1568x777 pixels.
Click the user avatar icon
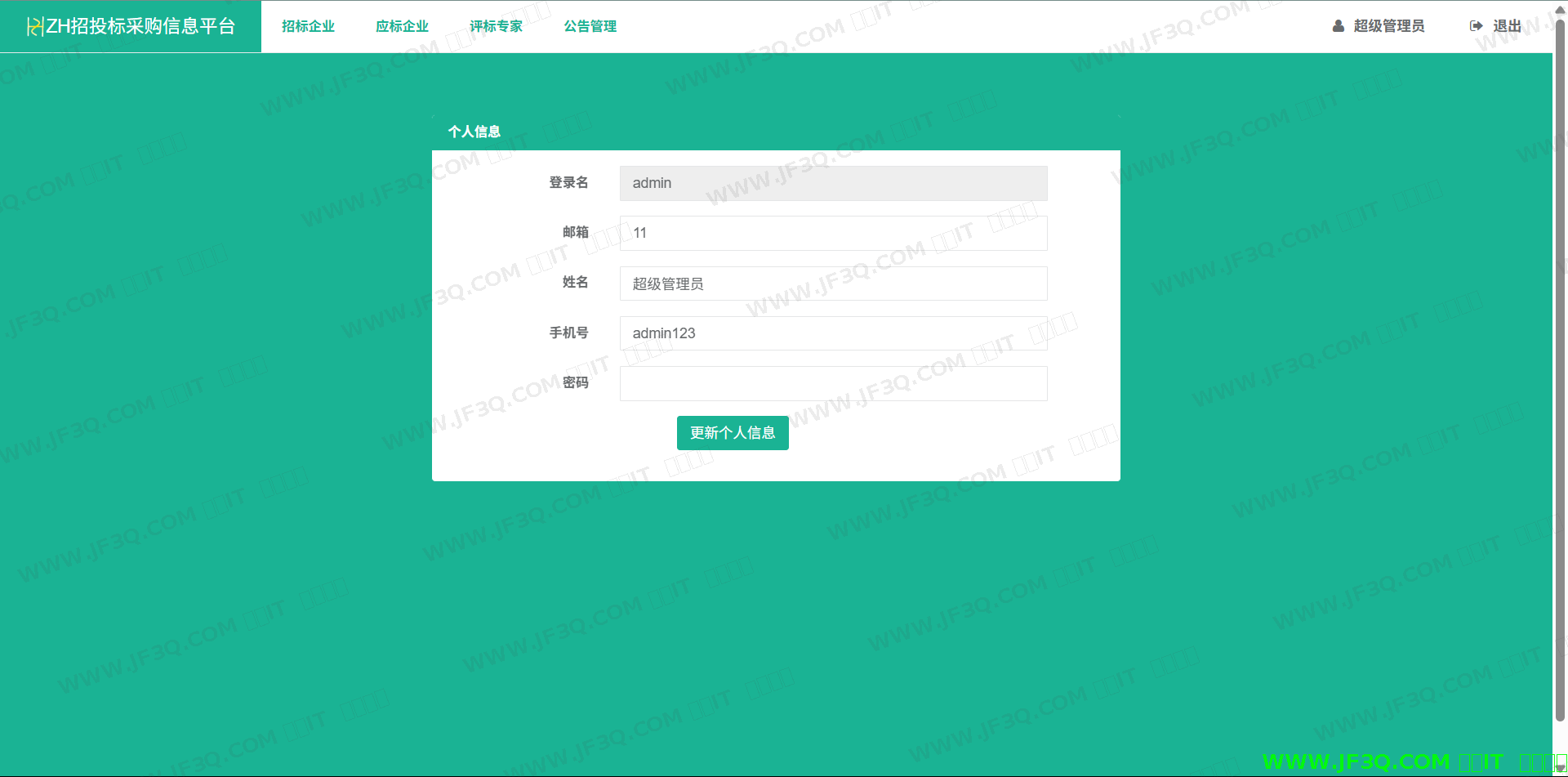pyautogui.click(x=1338, y=26)
